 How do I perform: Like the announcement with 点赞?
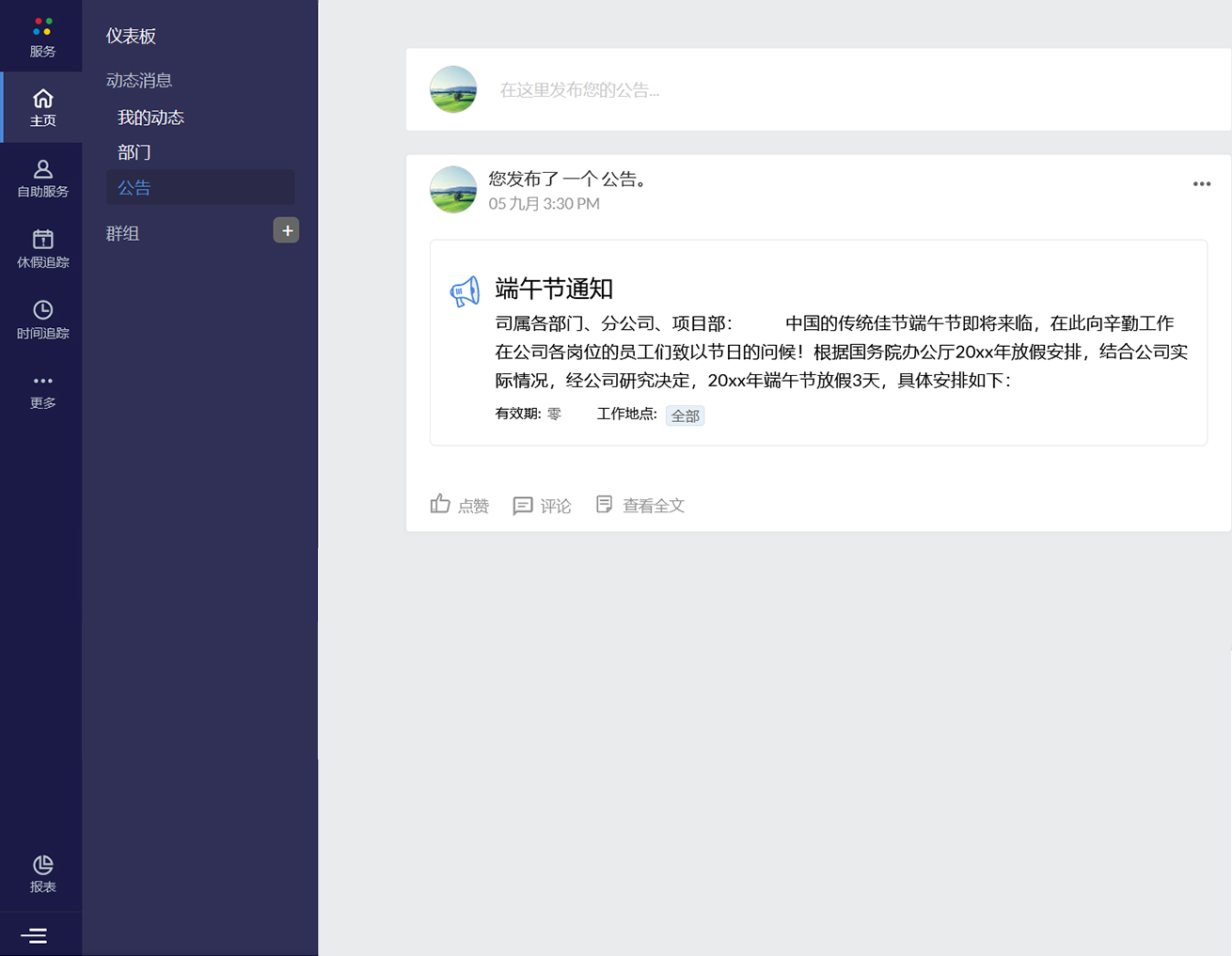[459, 505]
